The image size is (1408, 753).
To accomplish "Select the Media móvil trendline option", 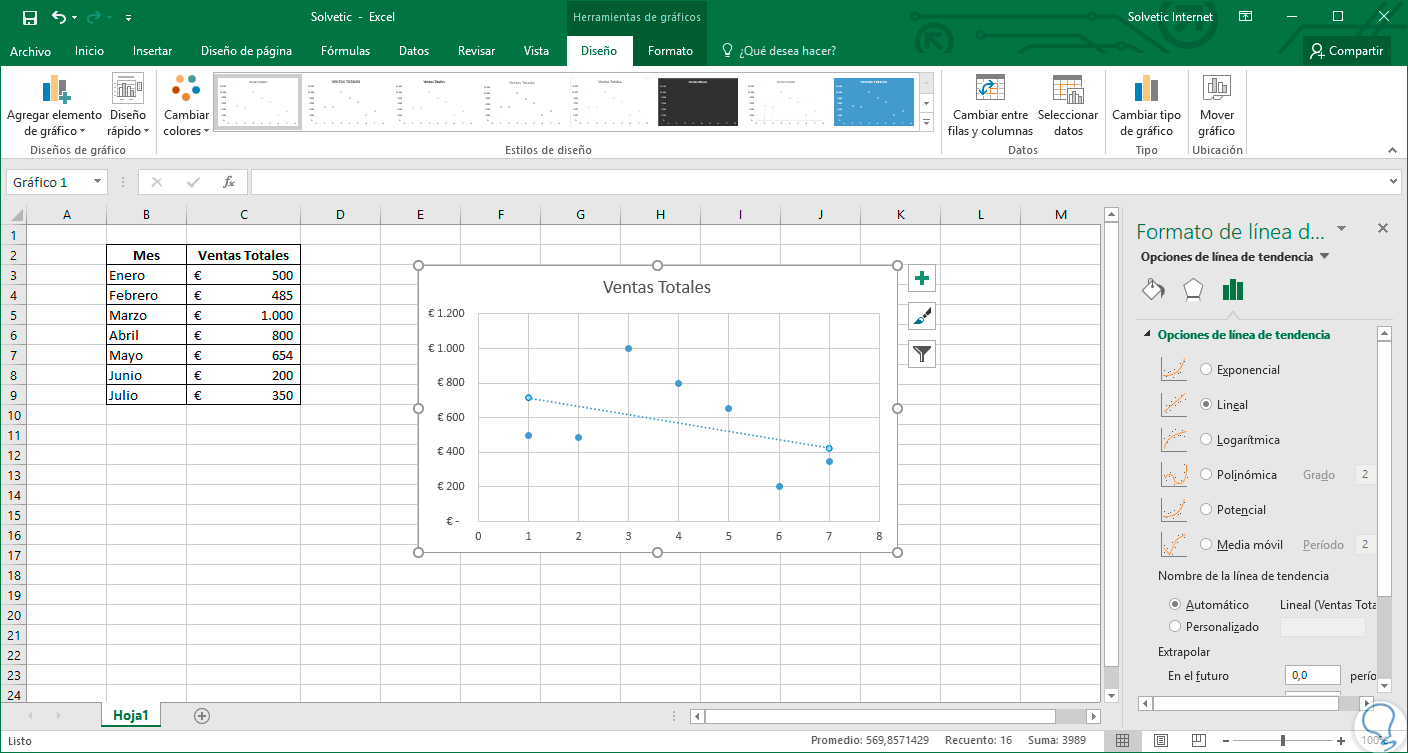I will (x=1206, y=544).
